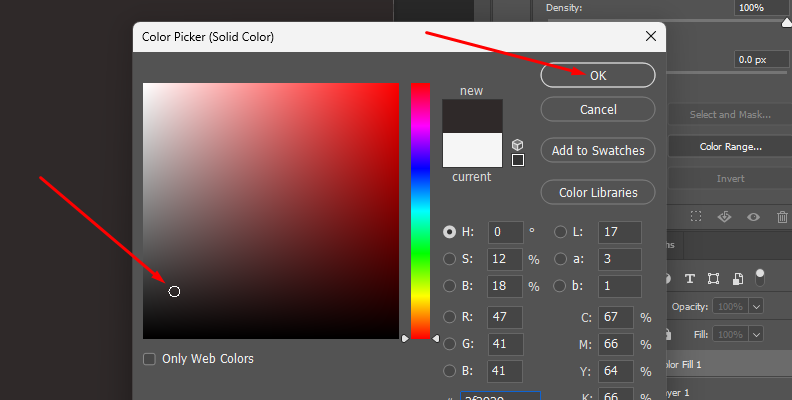This screenshot has width=792, height=400.
Task: Open the Fill dropdown arrow
Action: [756, 334]
